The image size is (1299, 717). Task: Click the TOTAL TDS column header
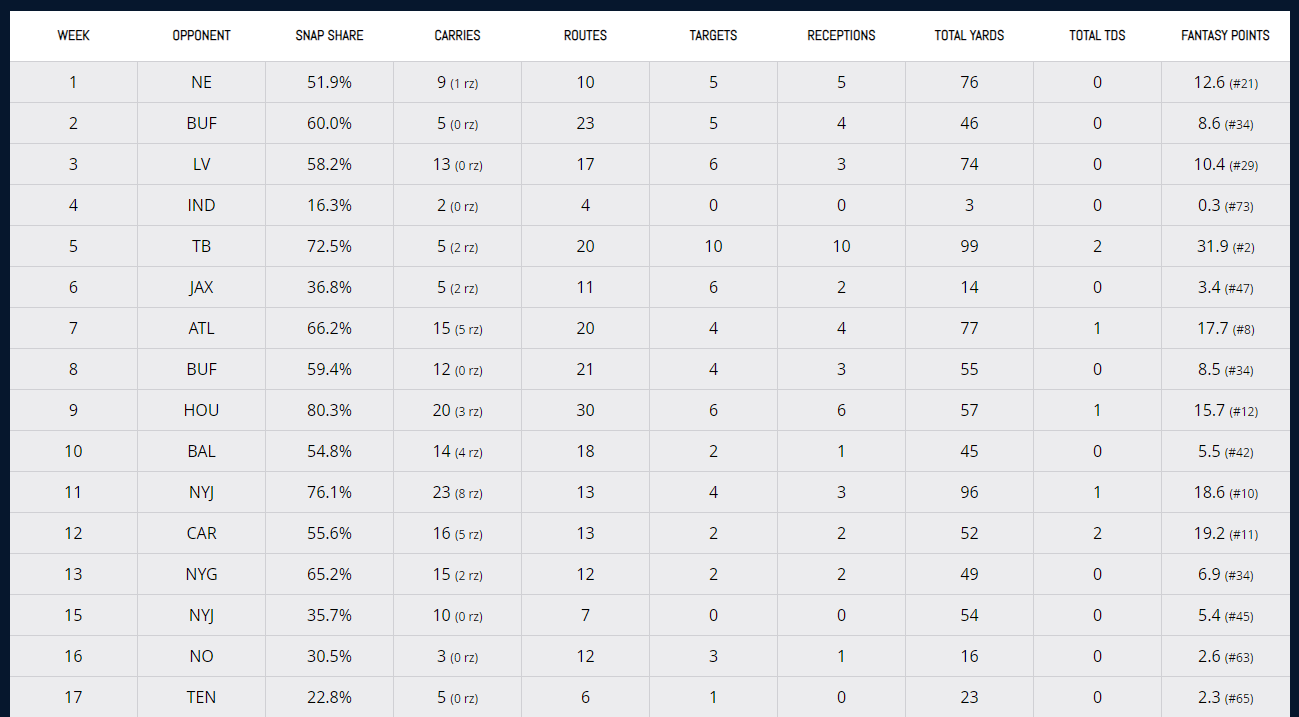pos(1097,35)
